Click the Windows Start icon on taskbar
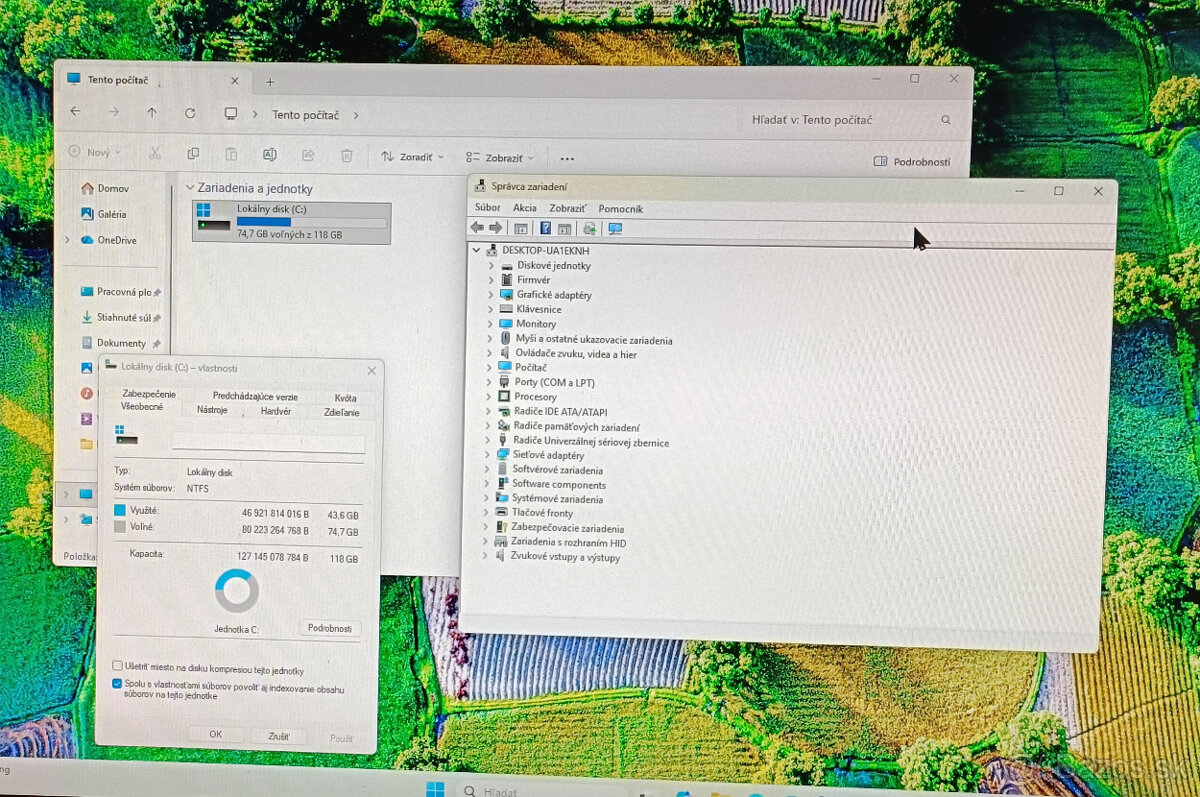The width and height of the screenshot is (1200, 797). [435, 789]
